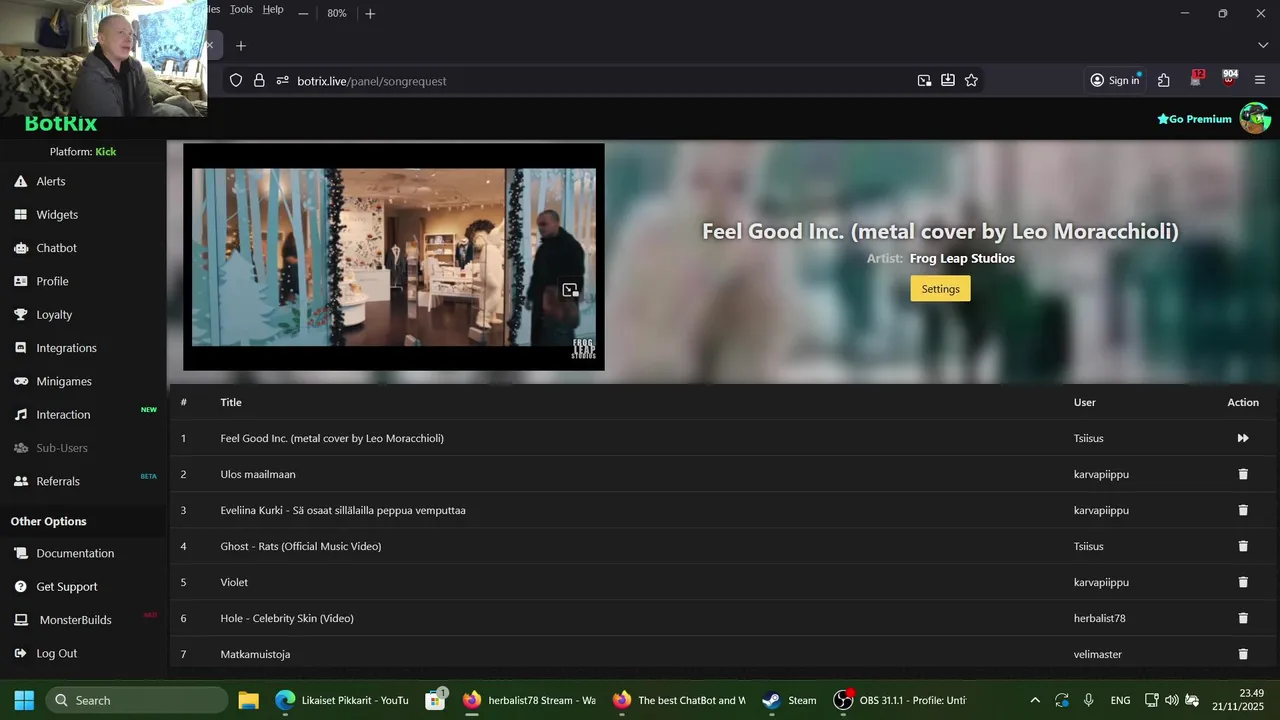Remove the Violet song request

[1243, 582]
